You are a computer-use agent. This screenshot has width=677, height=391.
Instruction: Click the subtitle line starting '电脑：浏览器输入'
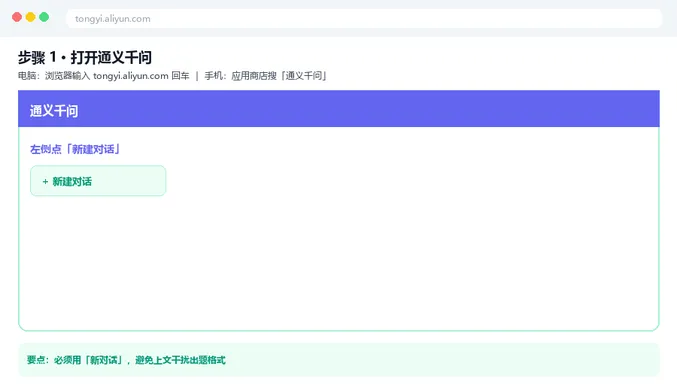coord(173,76)
